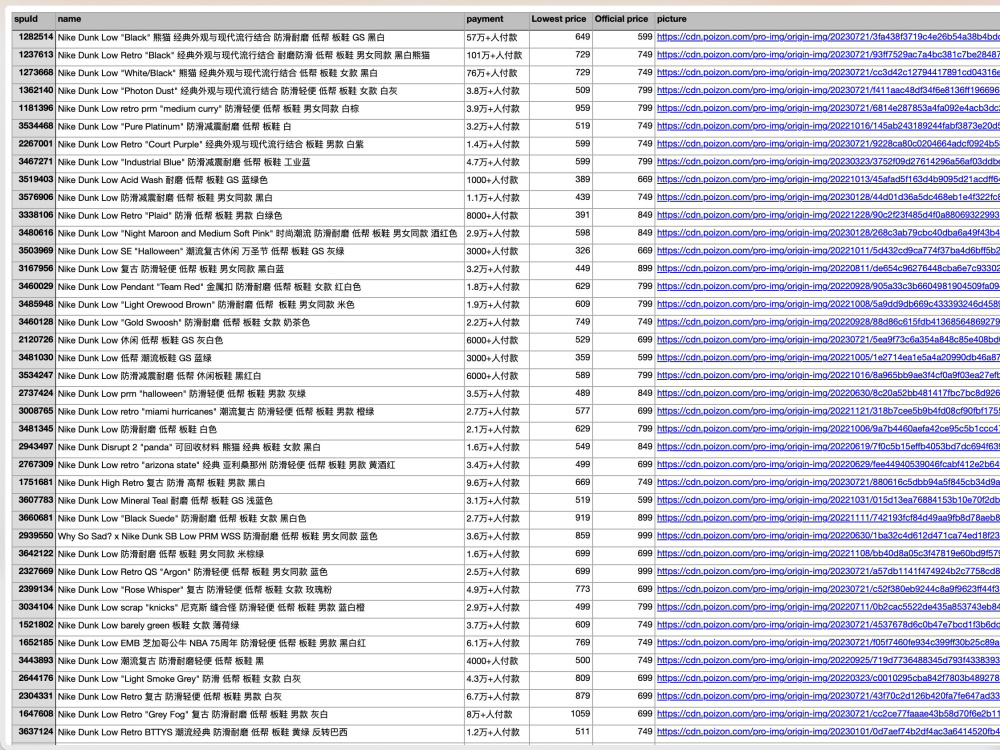
Task: Select spuId cell 1273668
Action: [x=33, y=73]
